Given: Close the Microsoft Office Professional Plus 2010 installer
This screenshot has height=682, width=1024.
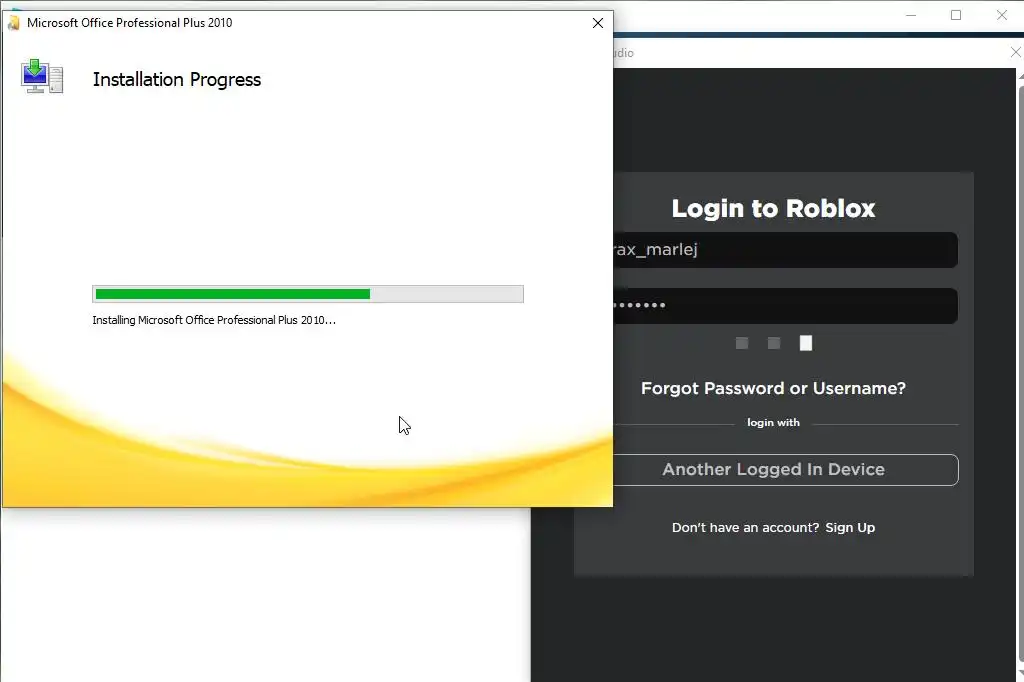Looking at the screenshot, I should pyautogui.click(x=598, y=23).
